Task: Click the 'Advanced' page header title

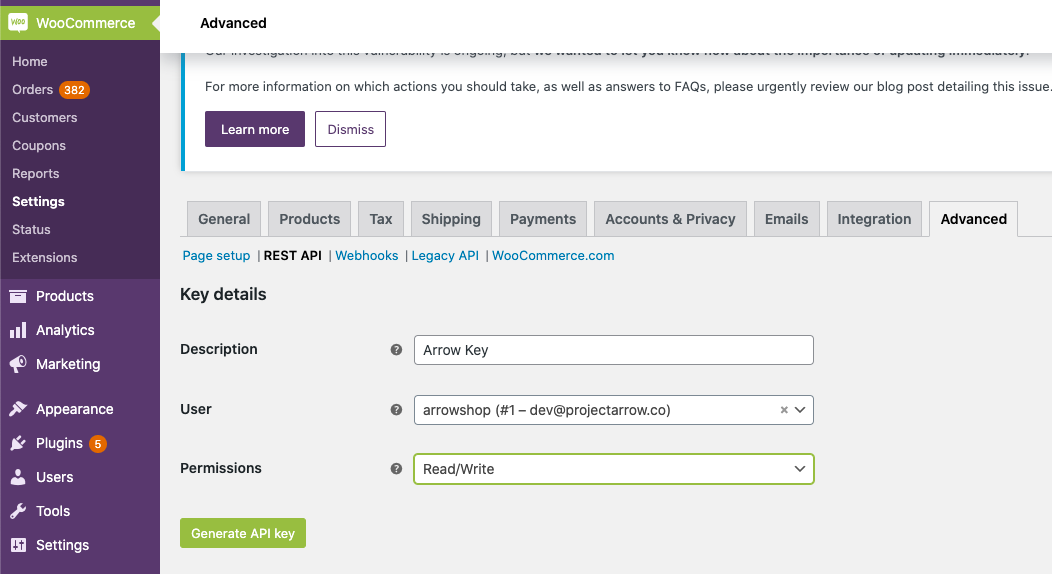Action: 233,23
